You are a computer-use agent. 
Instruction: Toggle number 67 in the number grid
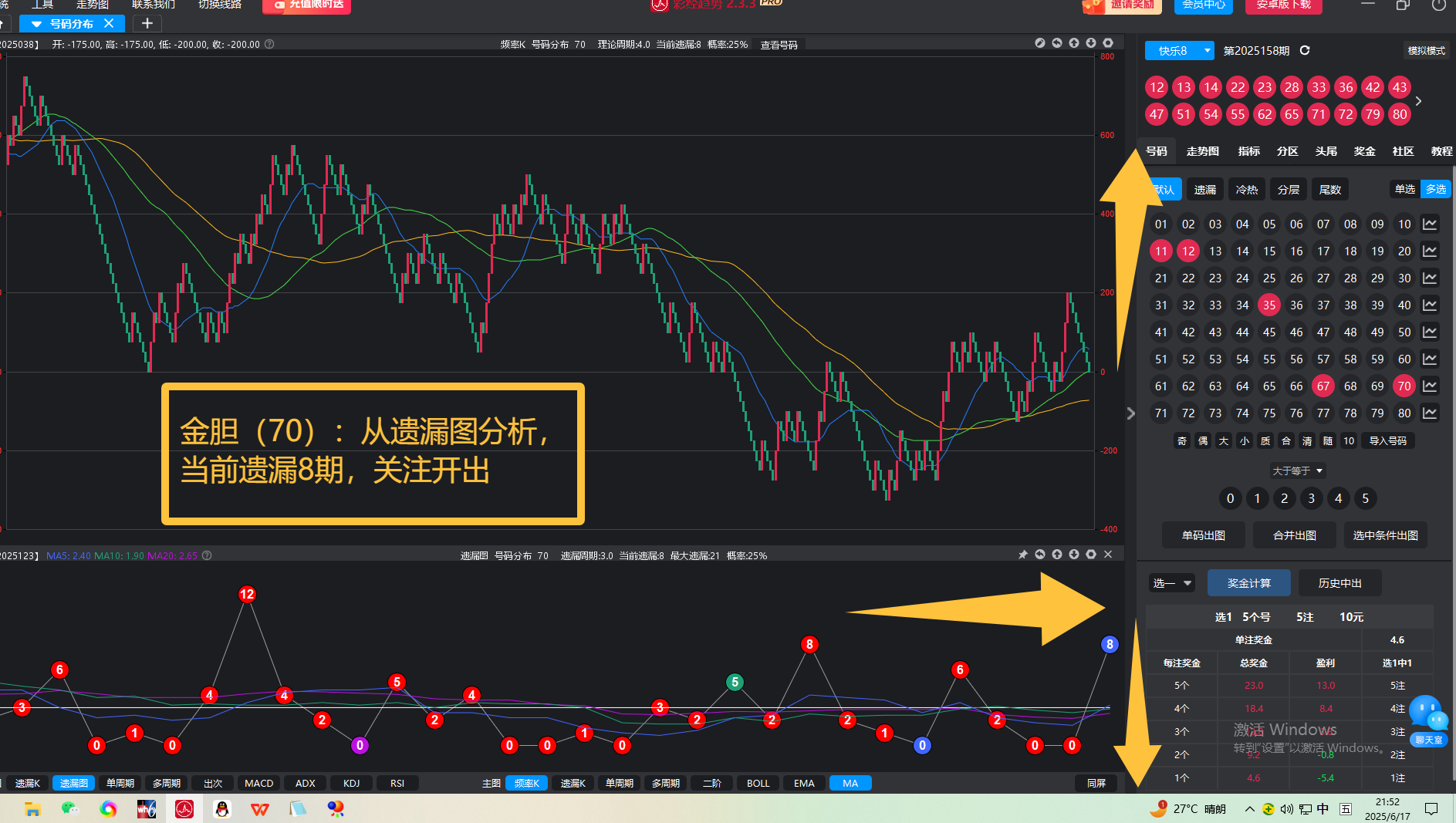(x=1323, y=386)
